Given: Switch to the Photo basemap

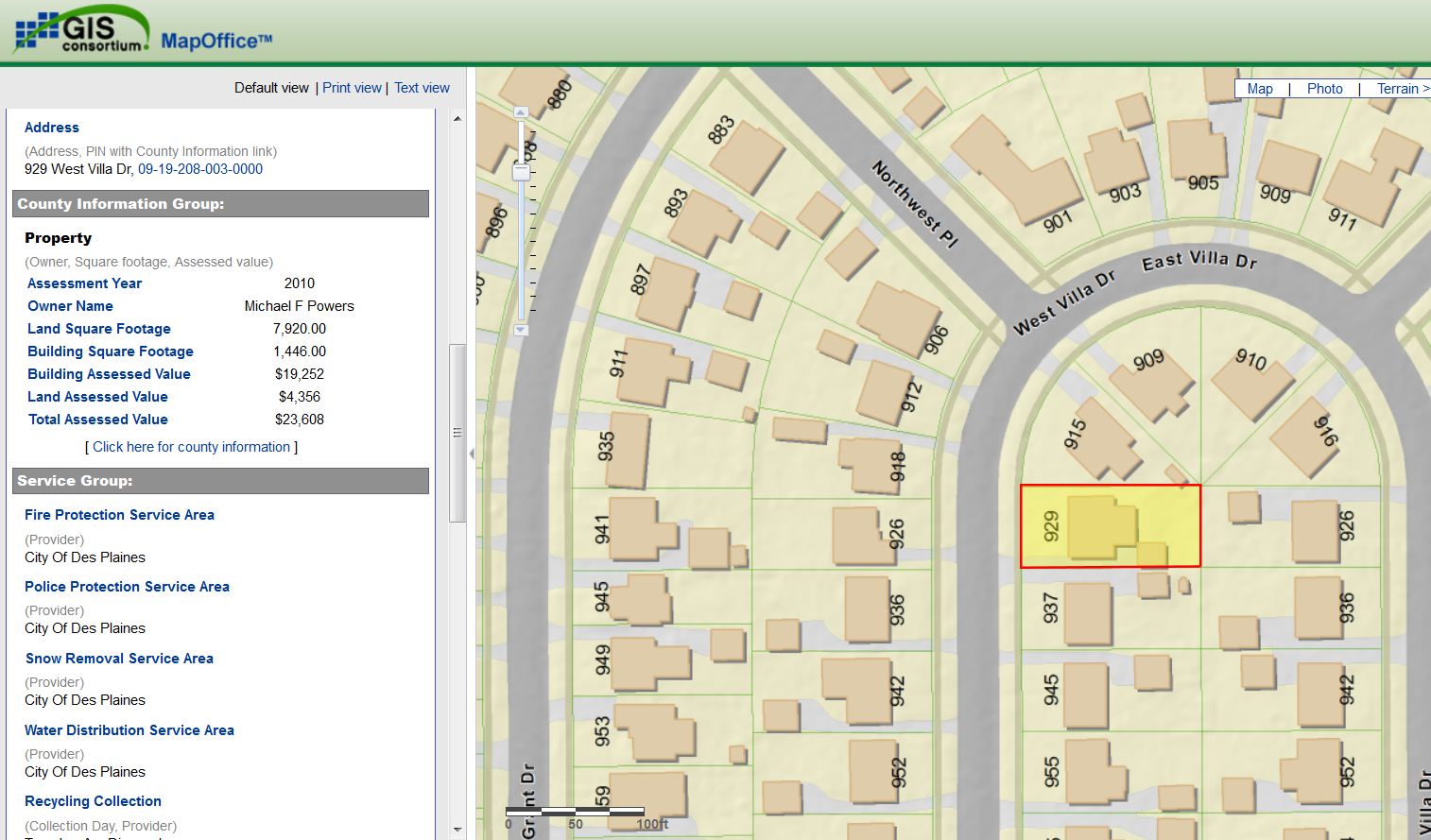Looking at the screenshot, I should coord(1324,88).
